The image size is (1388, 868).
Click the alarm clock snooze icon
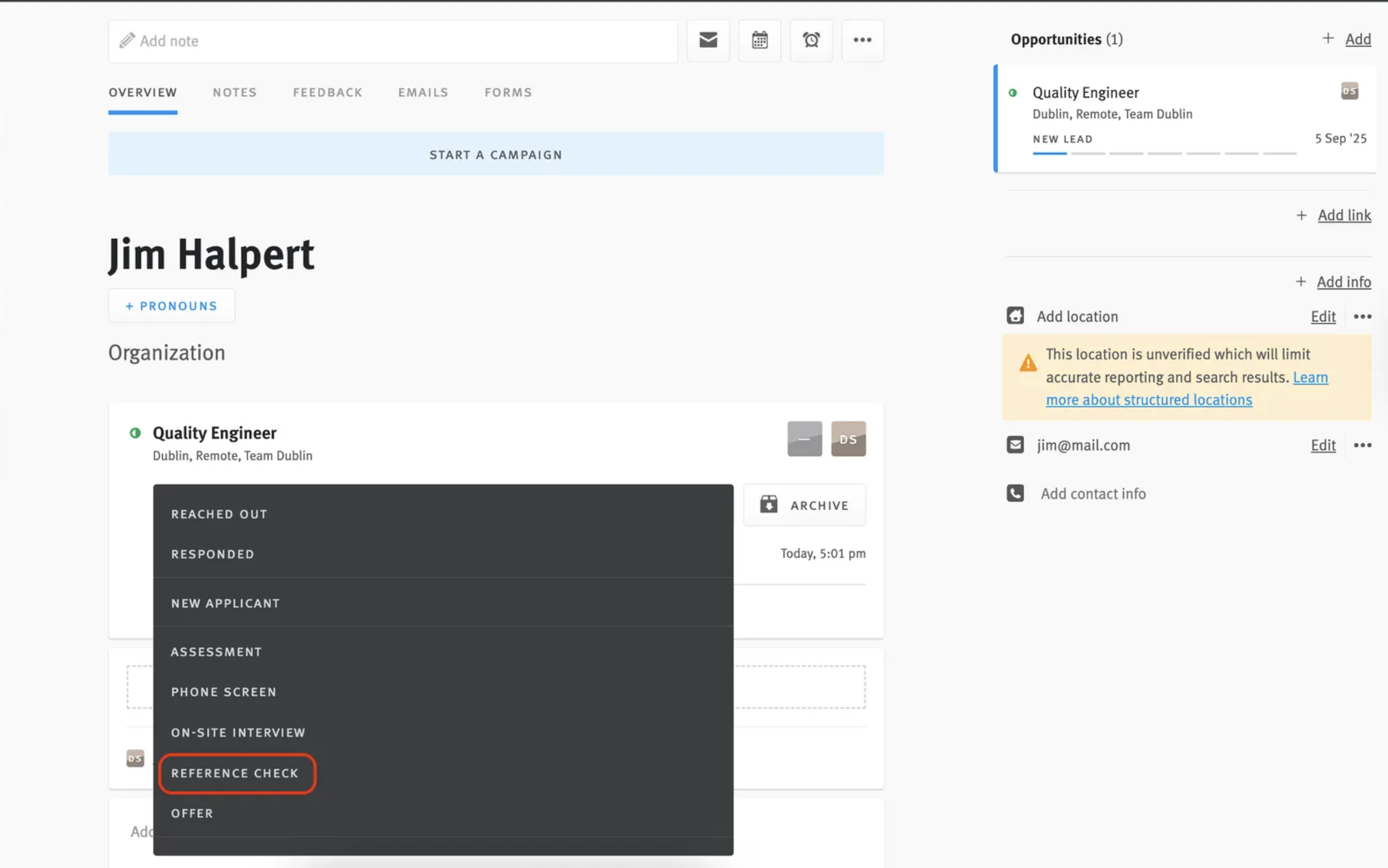point(811,40)
